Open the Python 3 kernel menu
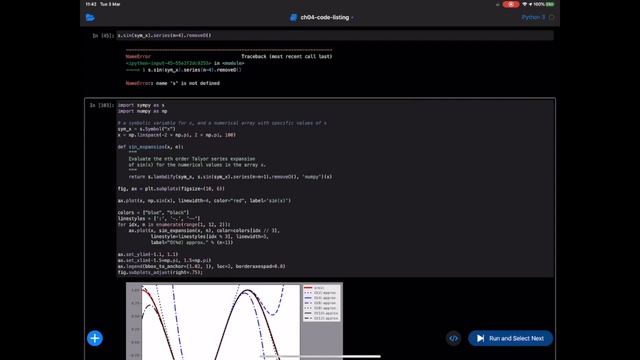This screenshot has height=360, width=640. (533, 17)
